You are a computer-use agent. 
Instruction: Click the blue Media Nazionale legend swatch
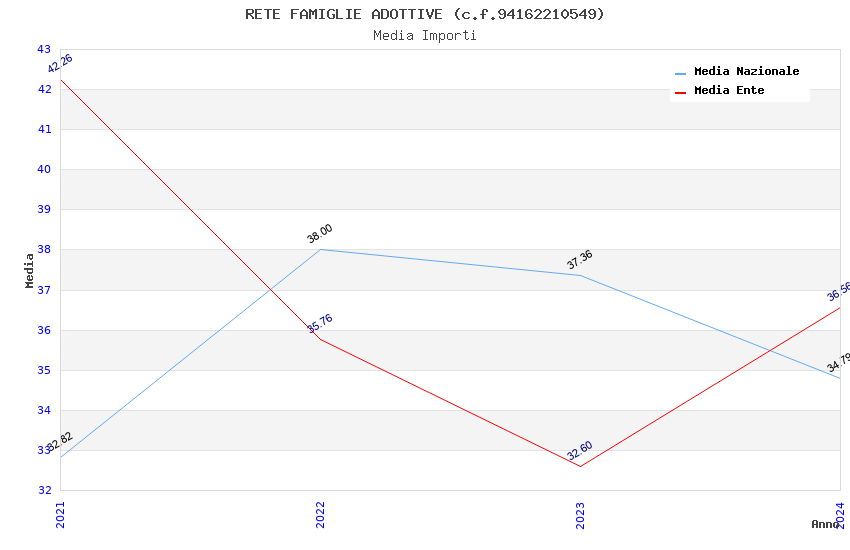(x=681, y=73)
